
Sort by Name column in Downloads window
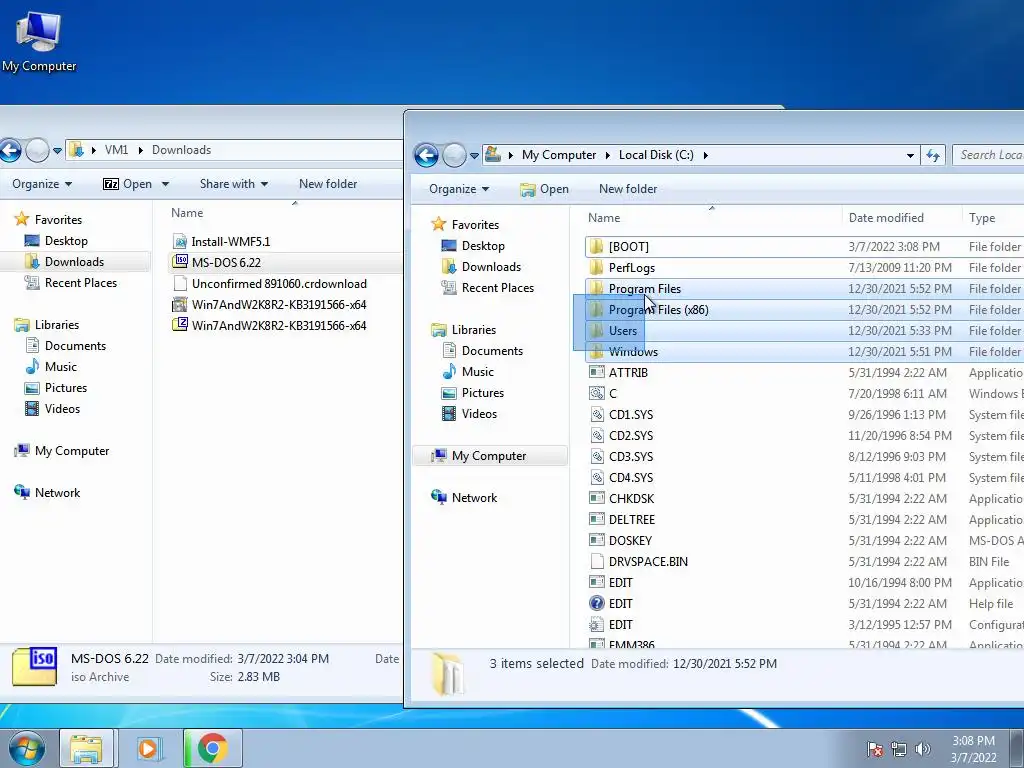tap(187, 213)
